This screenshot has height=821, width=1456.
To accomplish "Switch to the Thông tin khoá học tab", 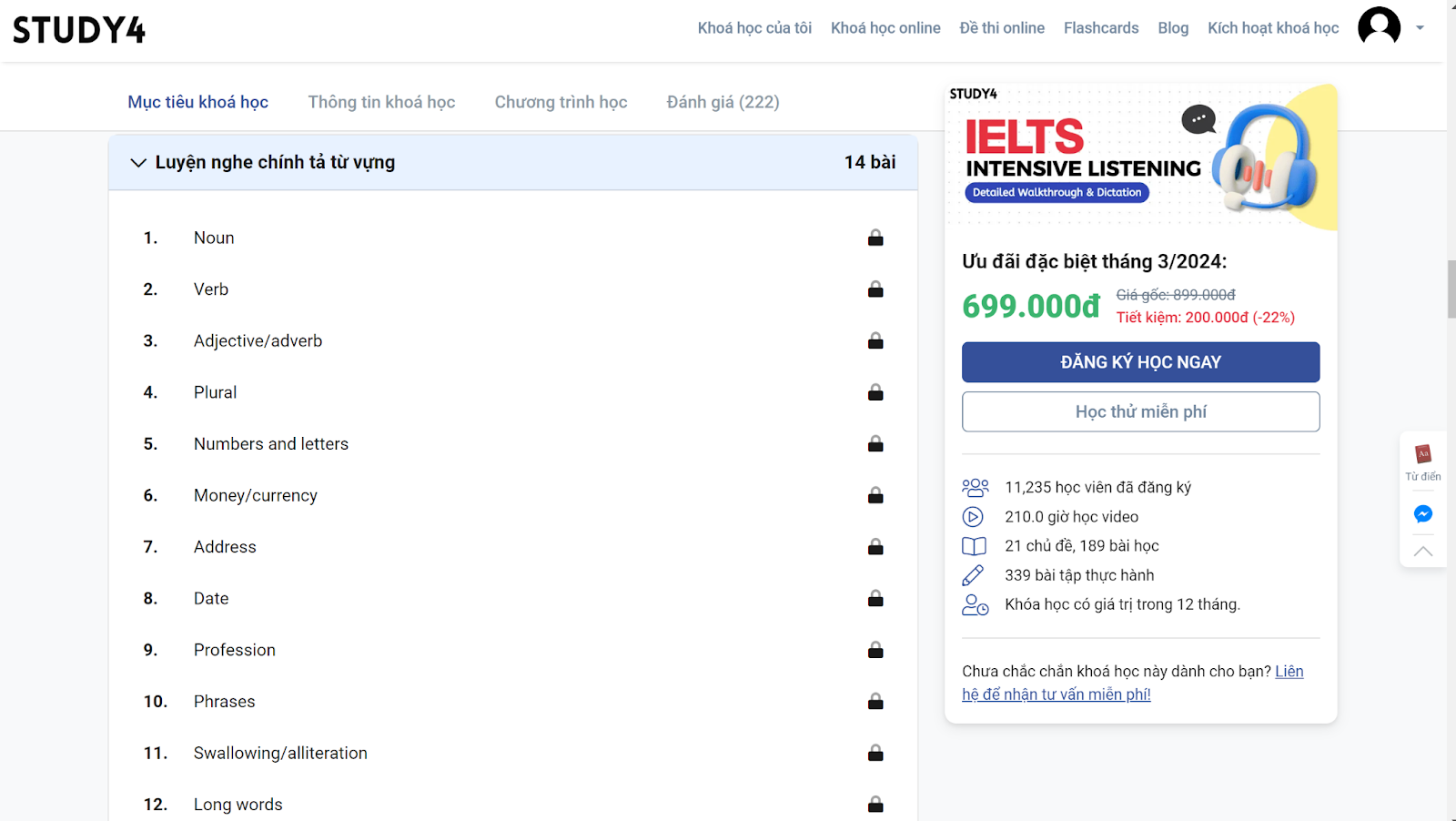I will pyautogui.click(x=381, y=102).
